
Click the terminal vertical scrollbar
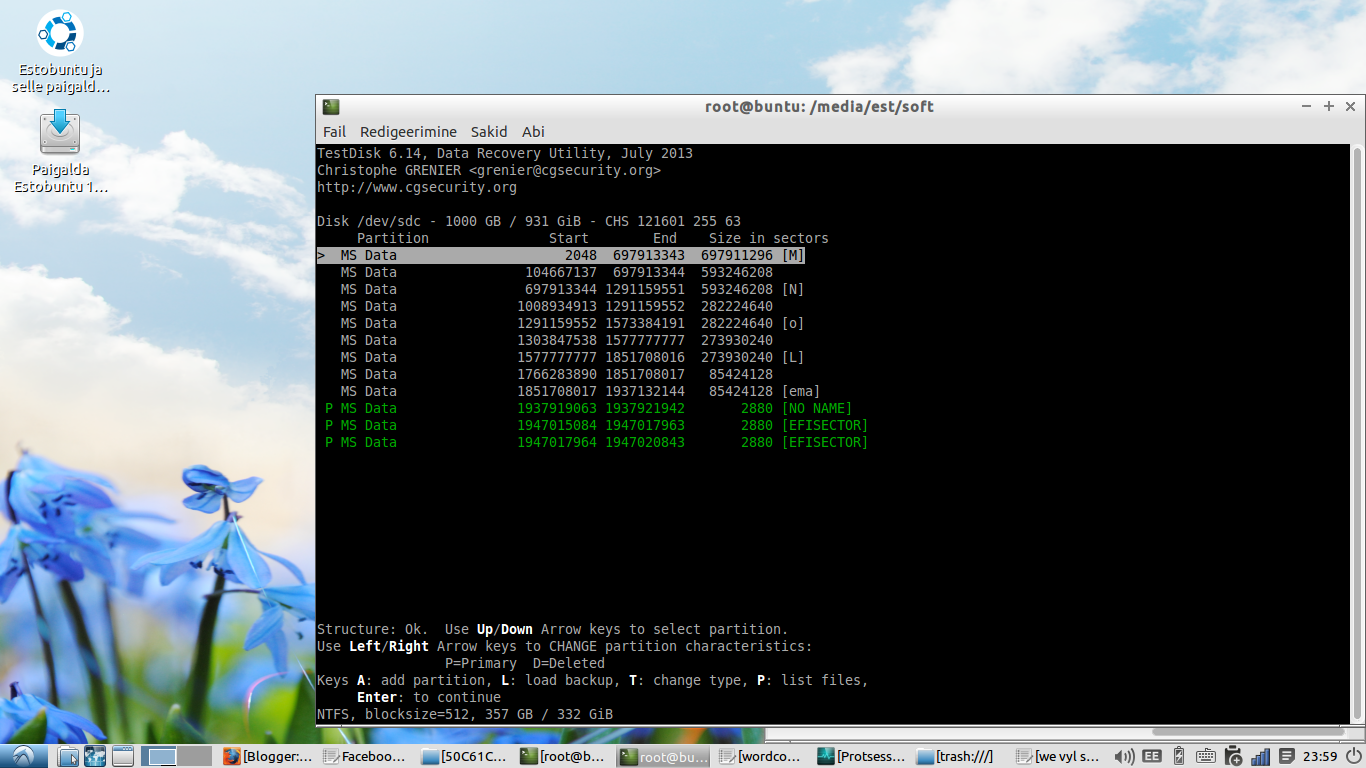(x=1357, y=433)
